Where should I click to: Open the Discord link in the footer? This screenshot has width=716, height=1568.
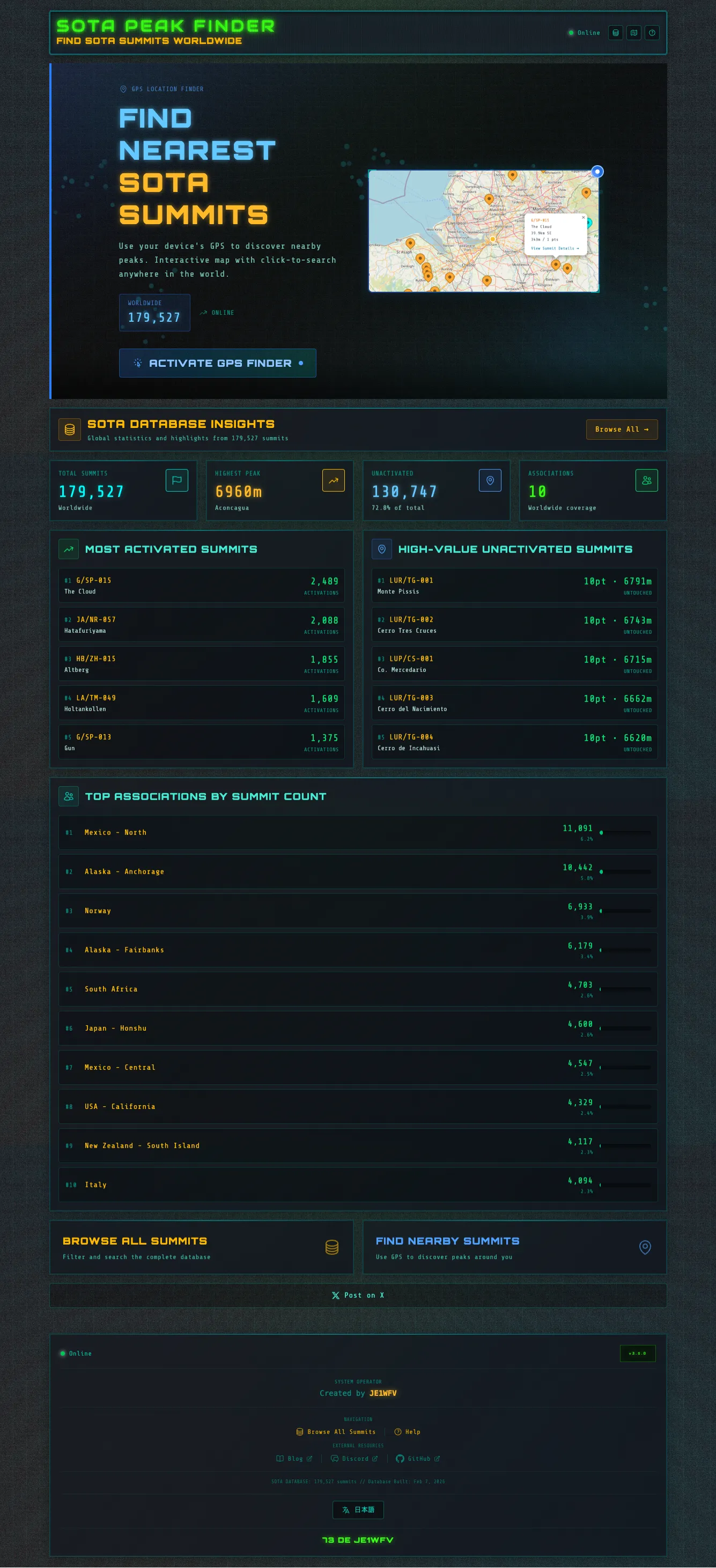pos(355,1459)
